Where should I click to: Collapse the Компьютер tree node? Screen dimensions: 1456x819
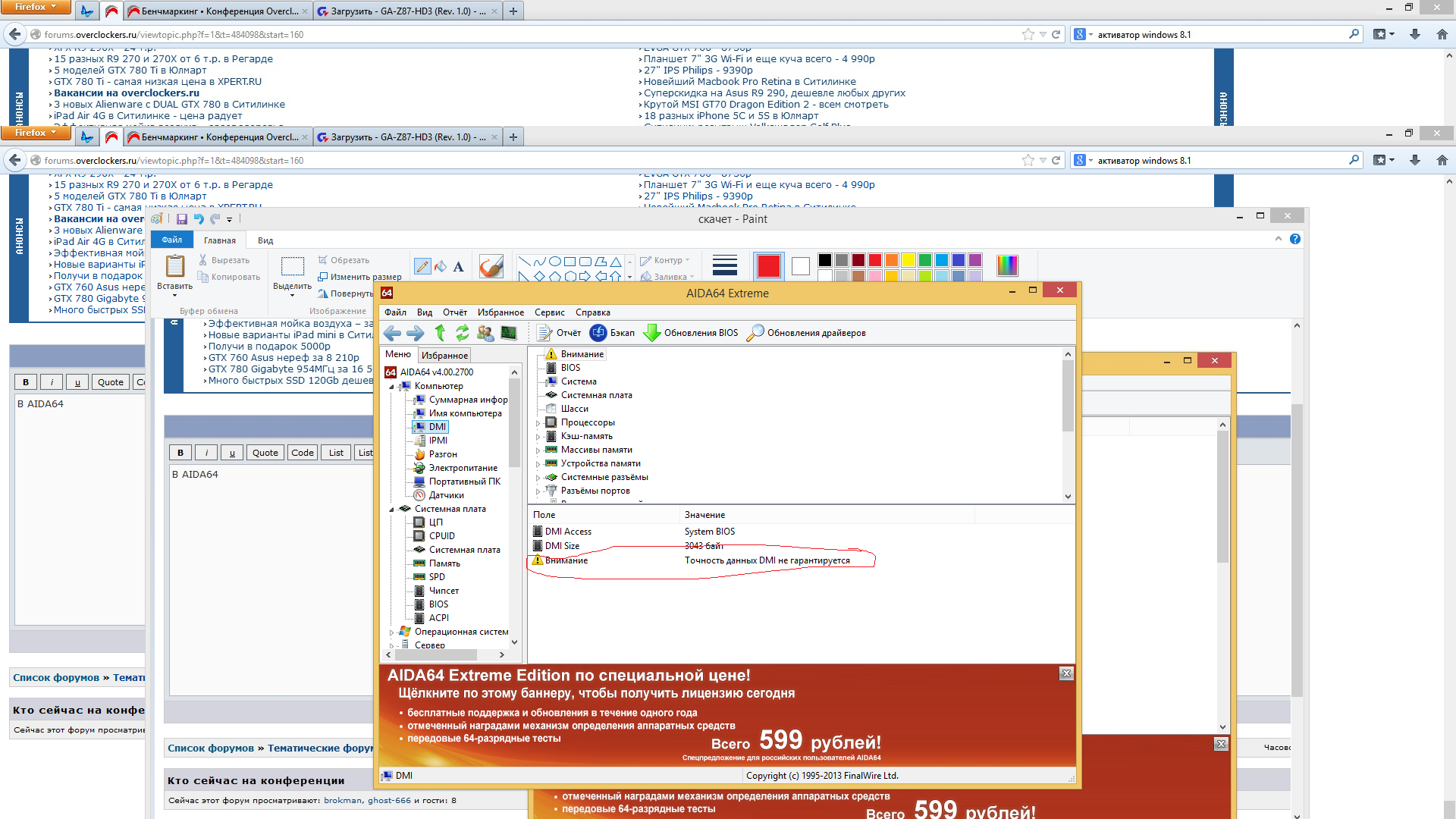[x=392, y=387]
